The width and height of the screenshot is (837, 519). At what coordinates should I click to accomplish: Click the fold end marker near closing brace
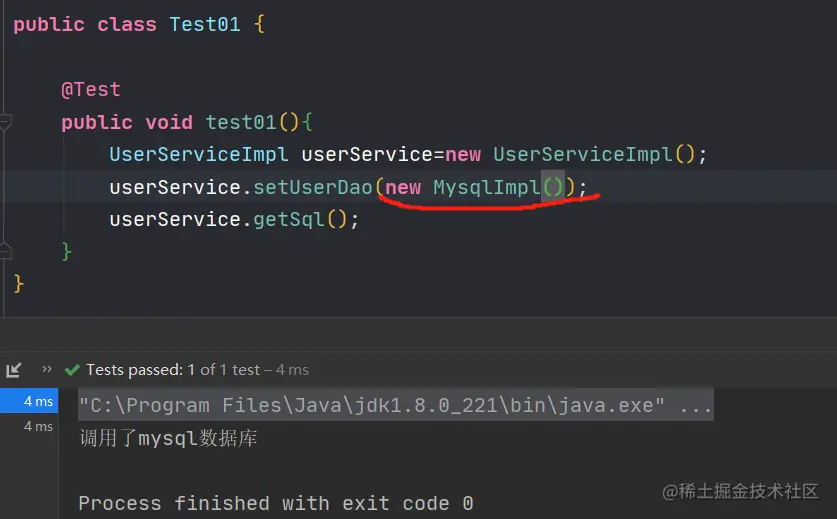pos(6,250)
